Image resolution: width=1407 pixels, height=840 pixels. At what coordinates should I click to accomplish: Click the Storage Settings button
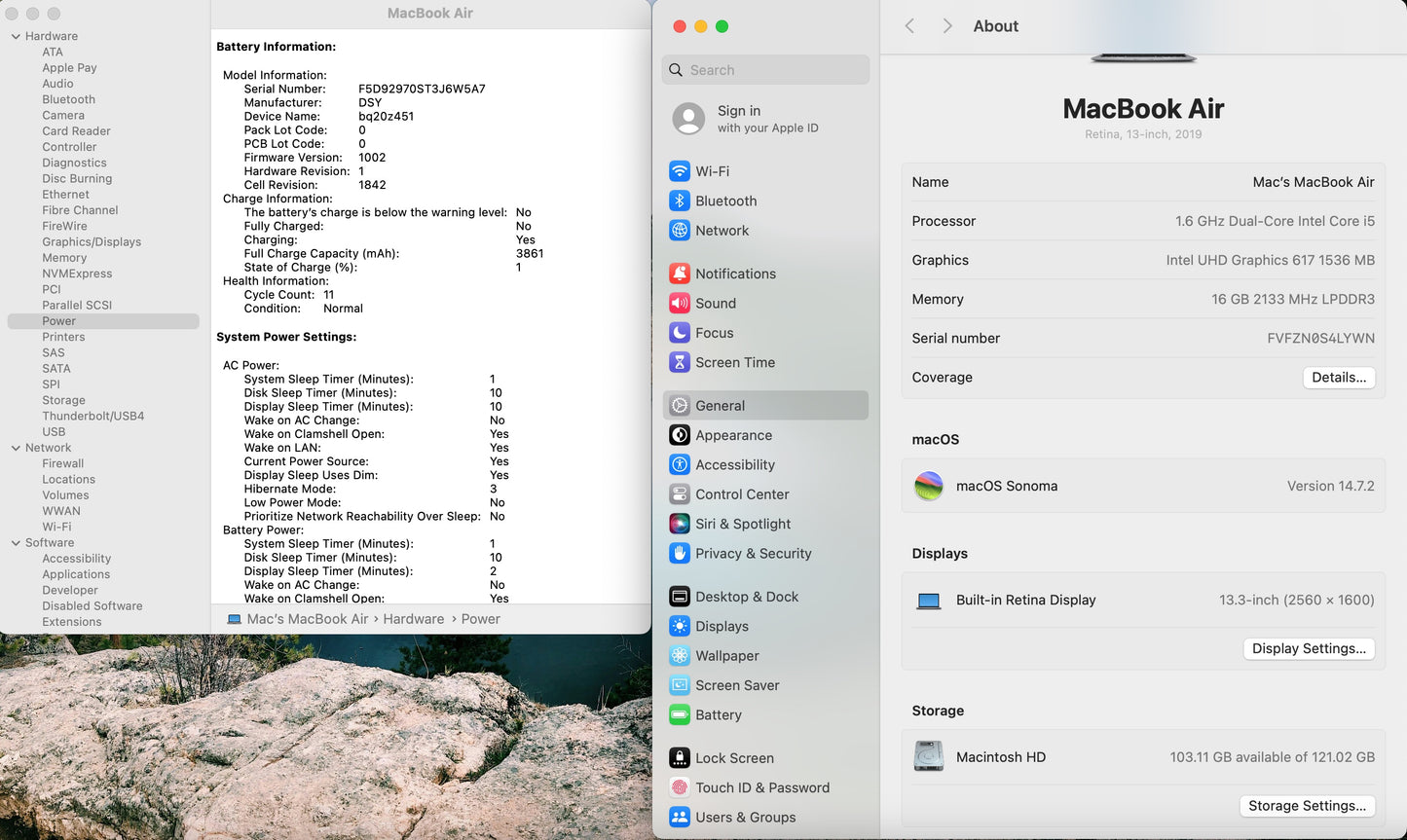pos(1308,805)
